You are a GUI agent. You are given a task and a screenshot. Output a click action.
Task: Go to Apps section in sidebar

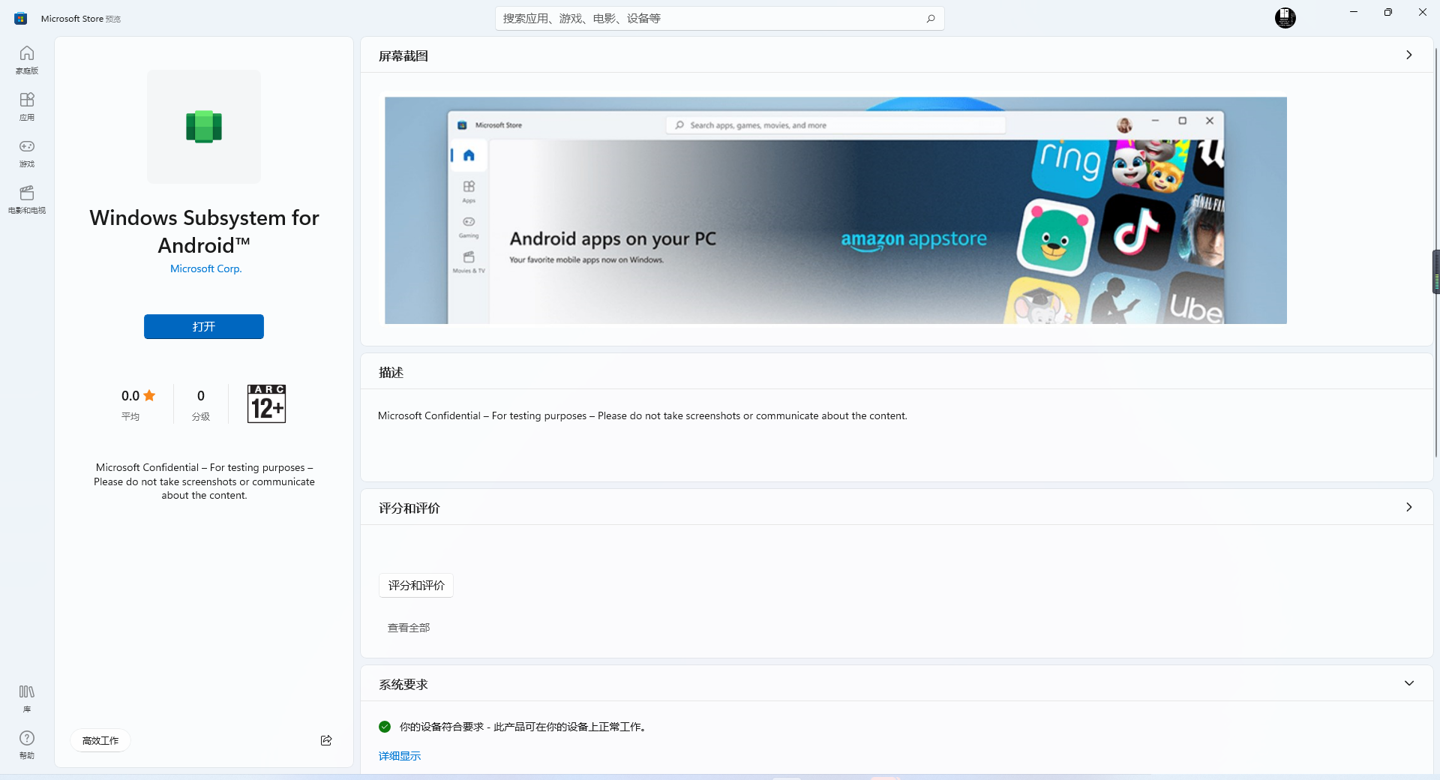27,100
